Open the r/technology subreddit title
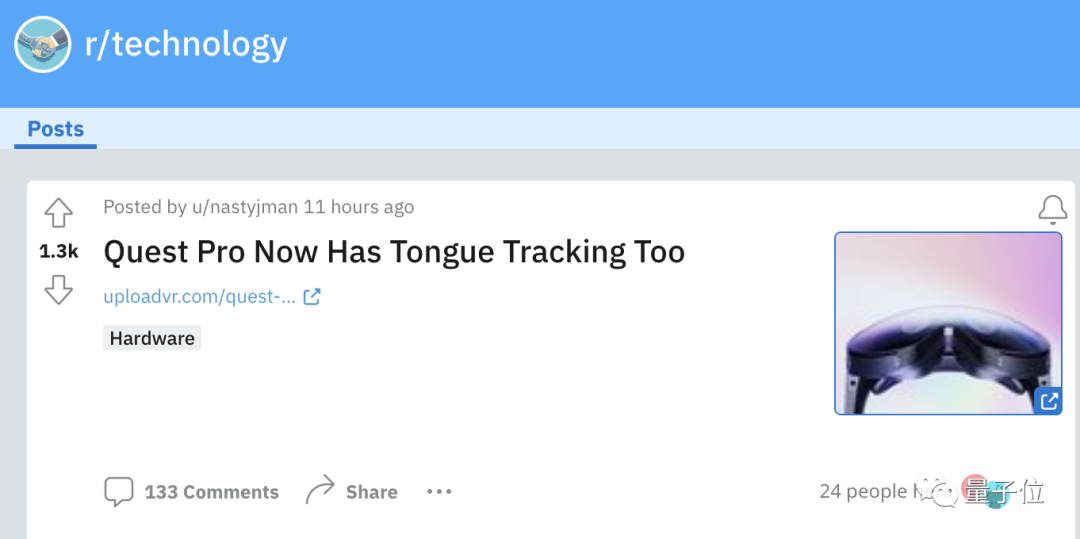This screenshot has height=539, width=1080. point(186,44)
